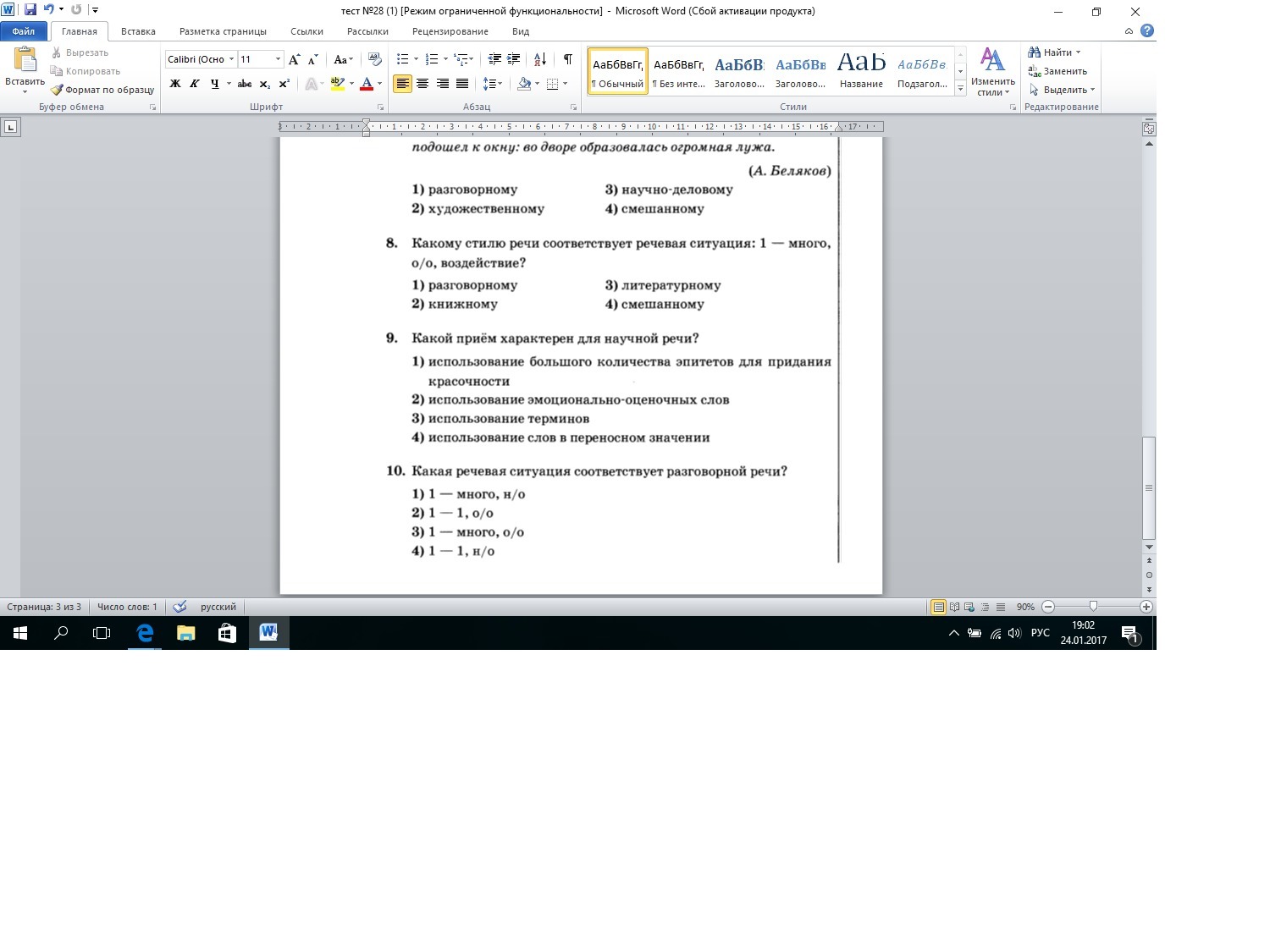The width and height of the screenshot is (1270, 952).
Task: Apply strikethrough formatting to text
Action: 245,84
